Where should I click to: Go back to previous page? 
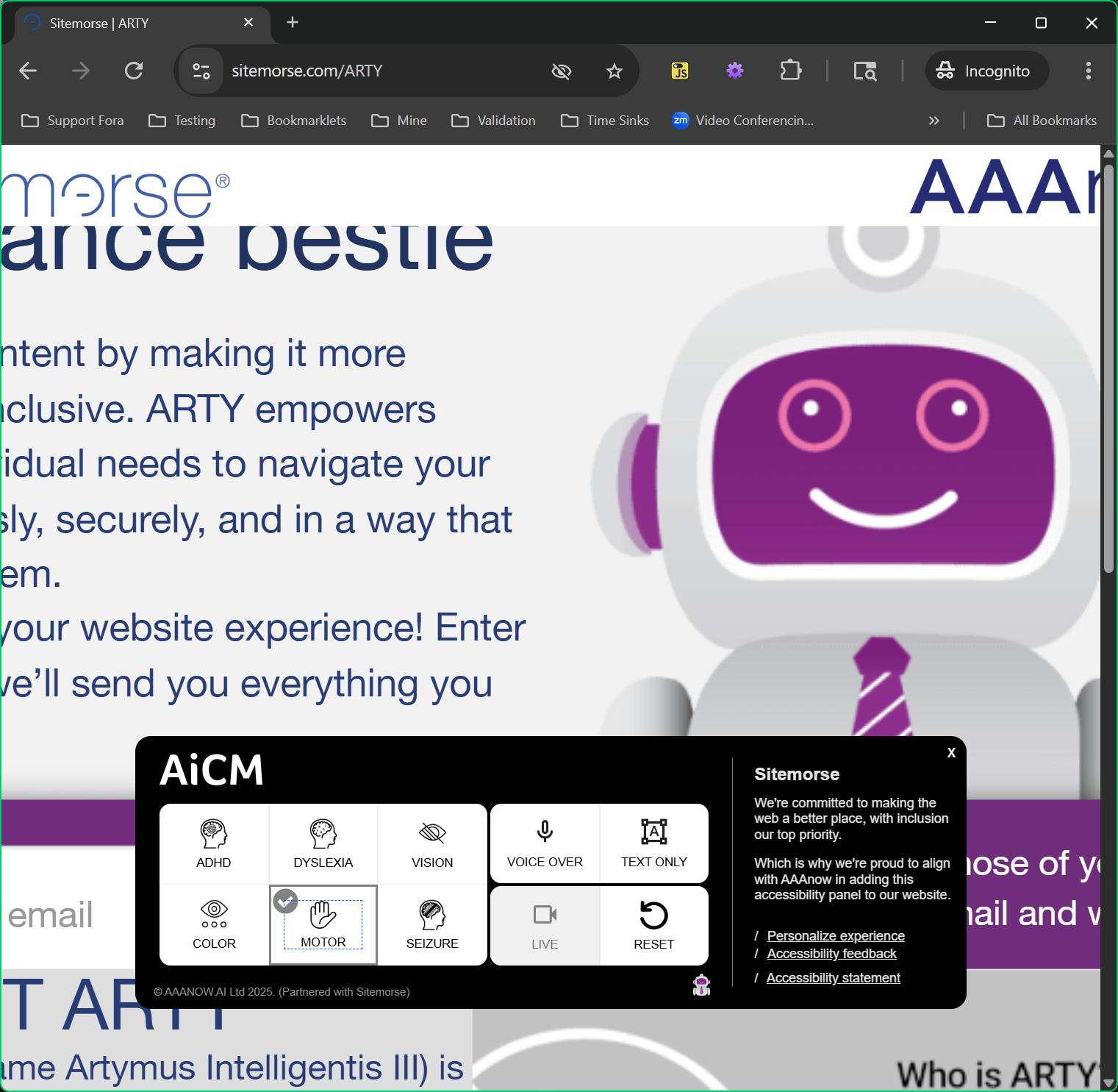28,71
